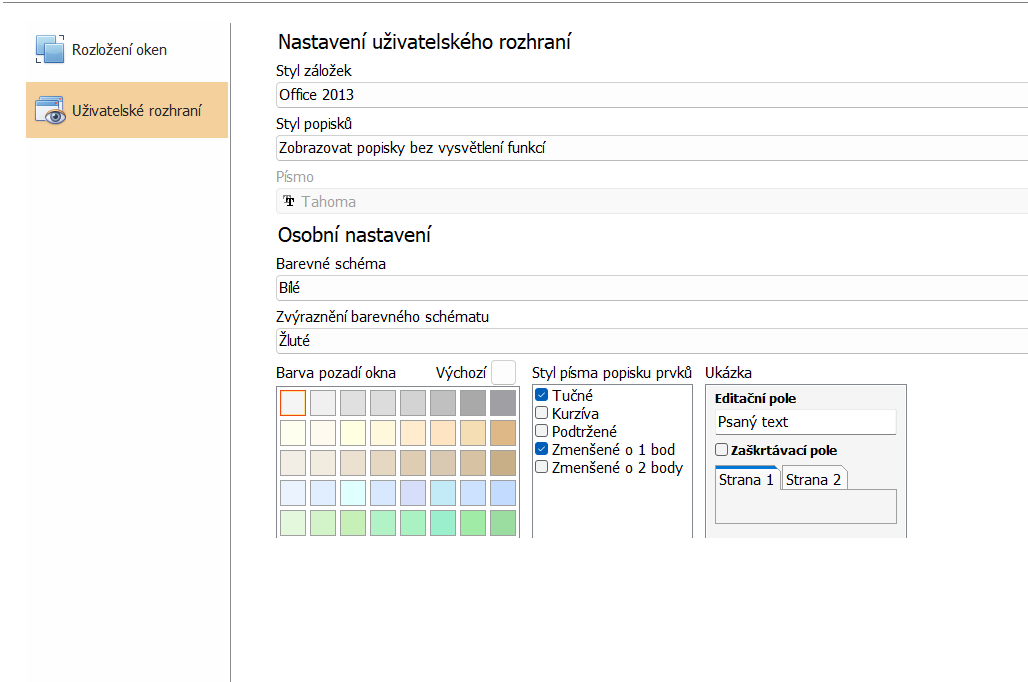This screenshot has width=1028, height=682.
Task: Choose the lavender swatch in the blue row
Action: pyautogui.click(x=413, y=493)
